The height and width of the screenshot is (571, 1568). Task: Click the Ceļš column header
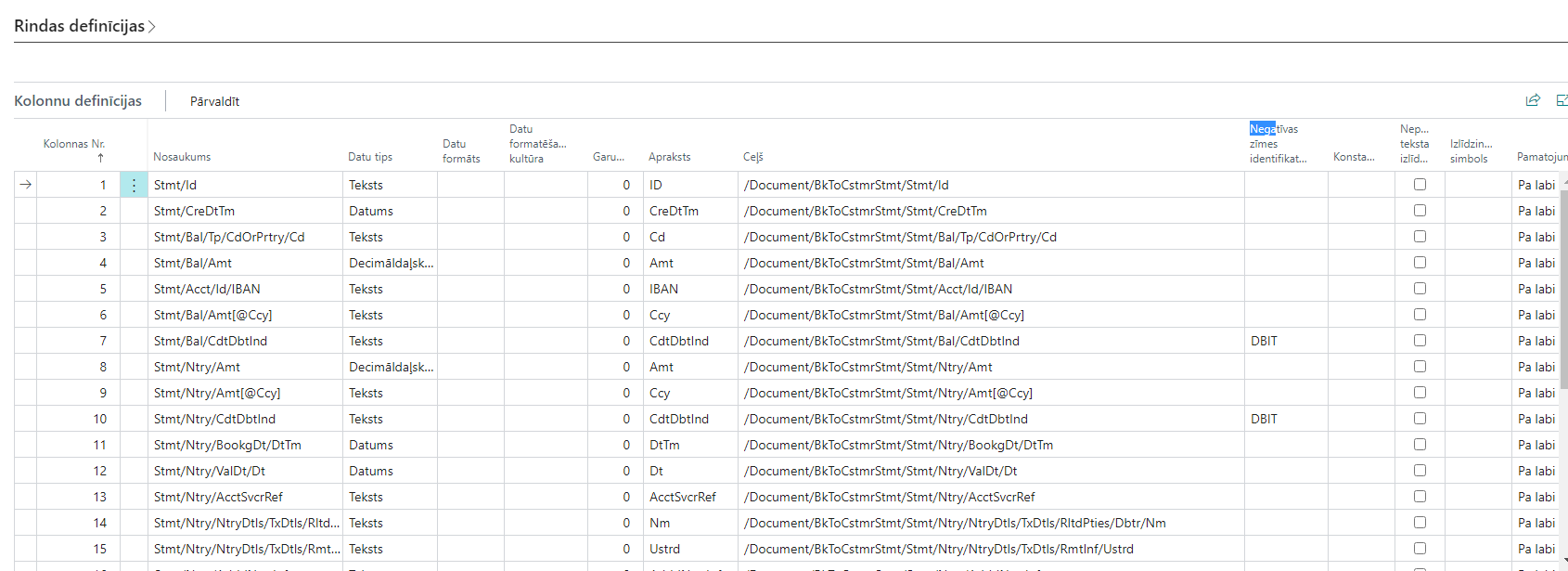pyautogui.click(x=752, y=157)
